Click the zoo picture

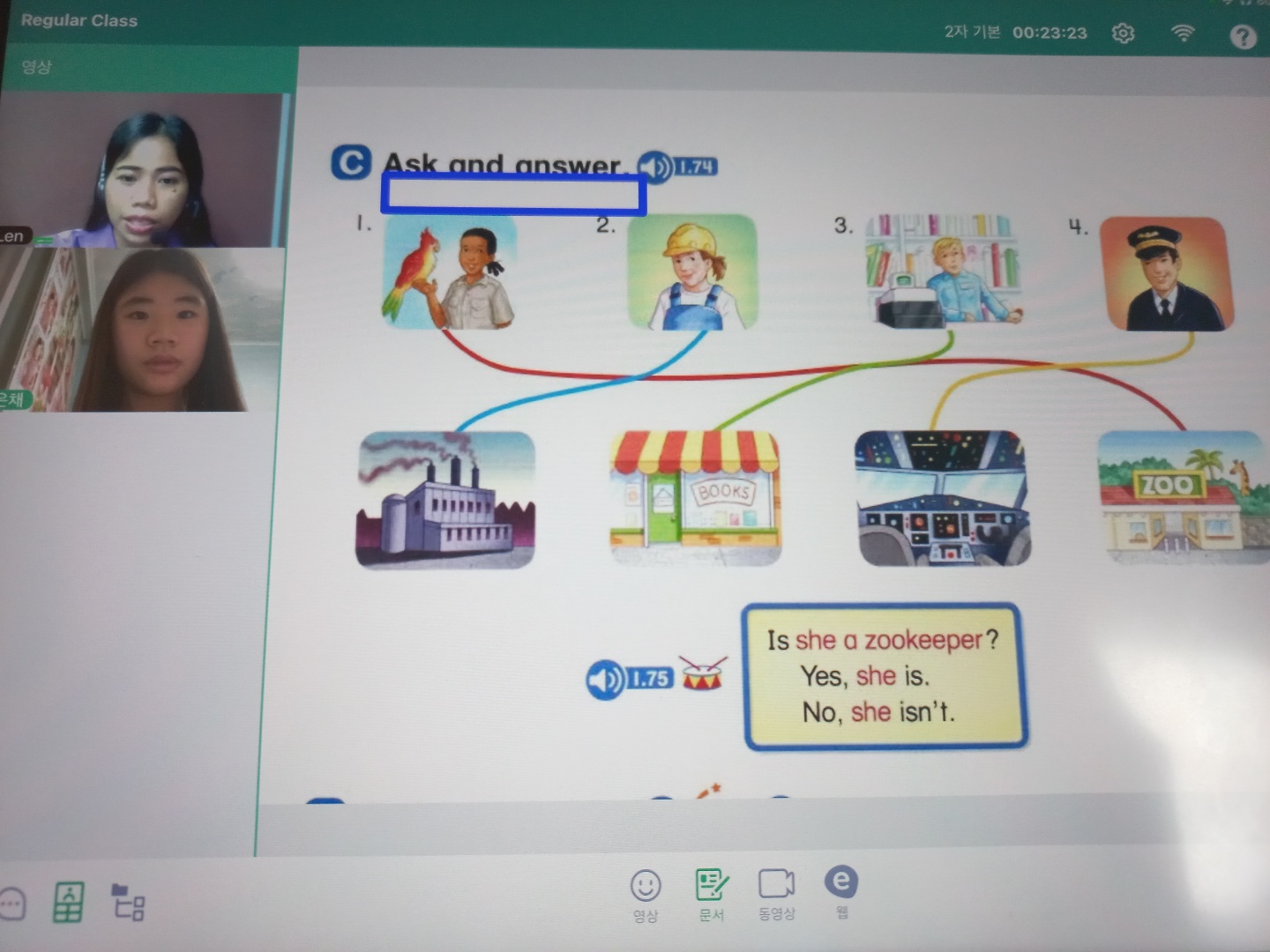[1181, 498]
